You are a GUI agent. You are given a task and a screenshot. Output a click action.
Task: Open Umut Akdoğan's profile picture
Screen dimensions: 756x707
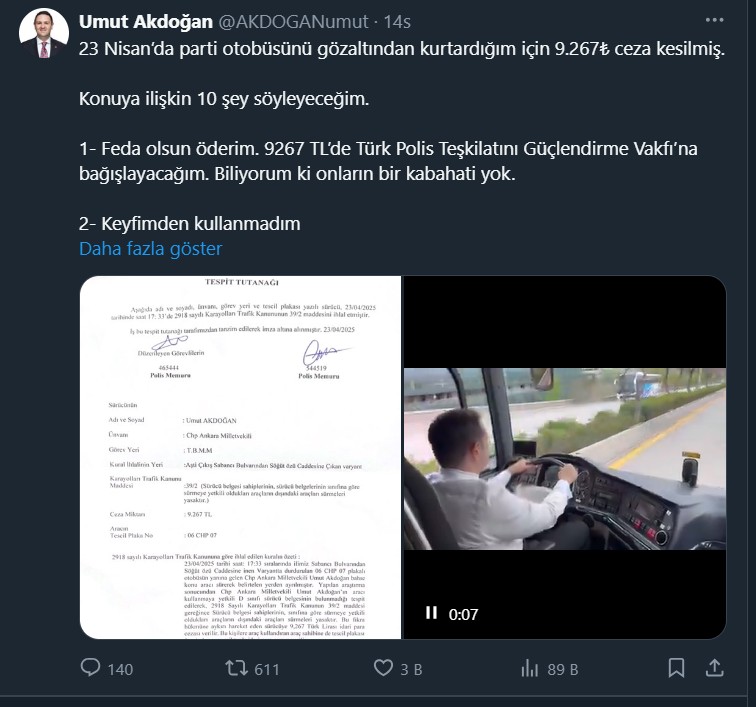[x=43, y=33]
